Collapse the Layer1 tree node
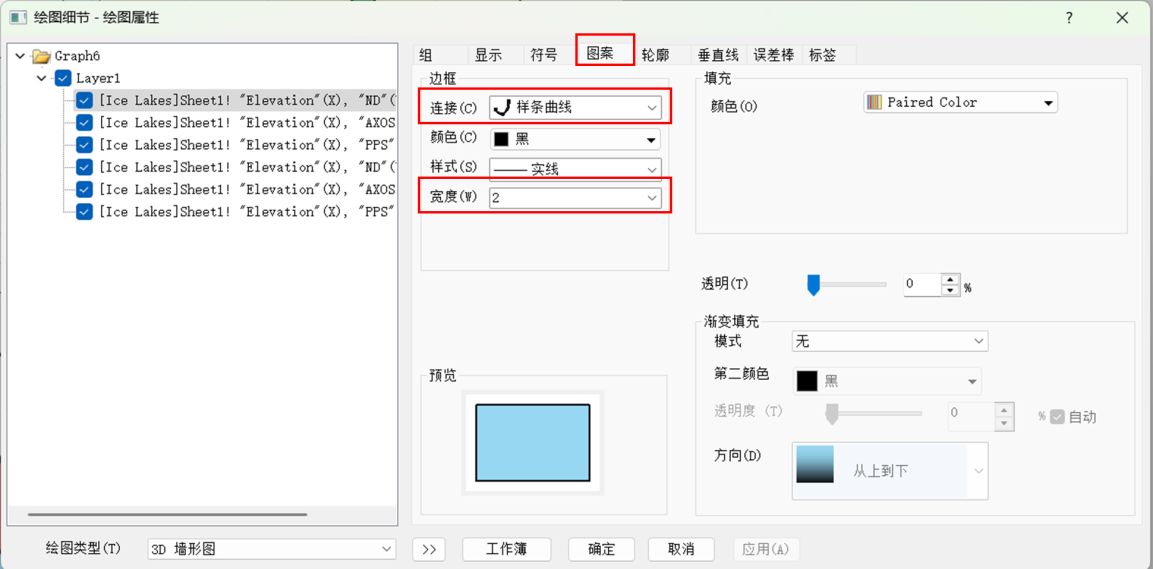This screenshot has height=569, width=1153. (x=41, y=78)
